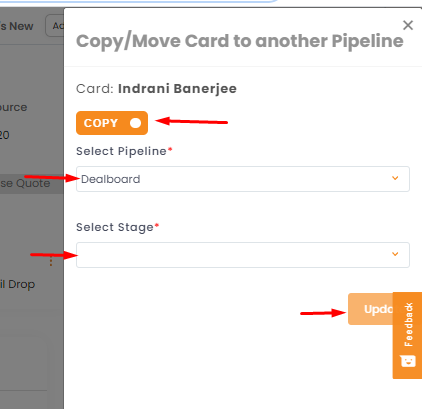422x409 pixels.
Task: Expand pipeline list via orange chevron
Action: point(395,178)
